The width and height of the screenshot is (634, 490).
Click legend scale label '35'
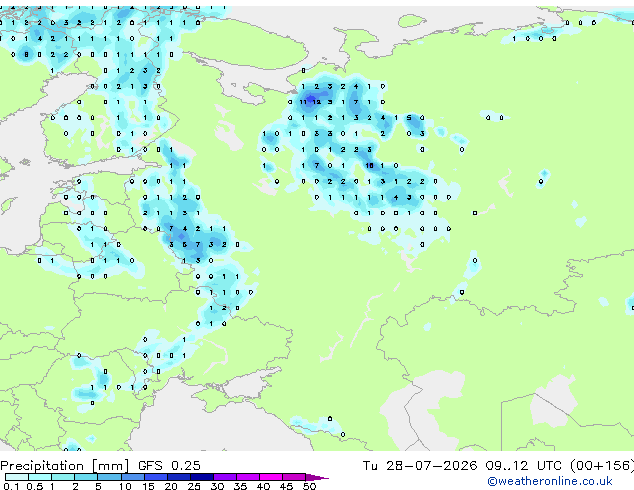coord(240,486)
